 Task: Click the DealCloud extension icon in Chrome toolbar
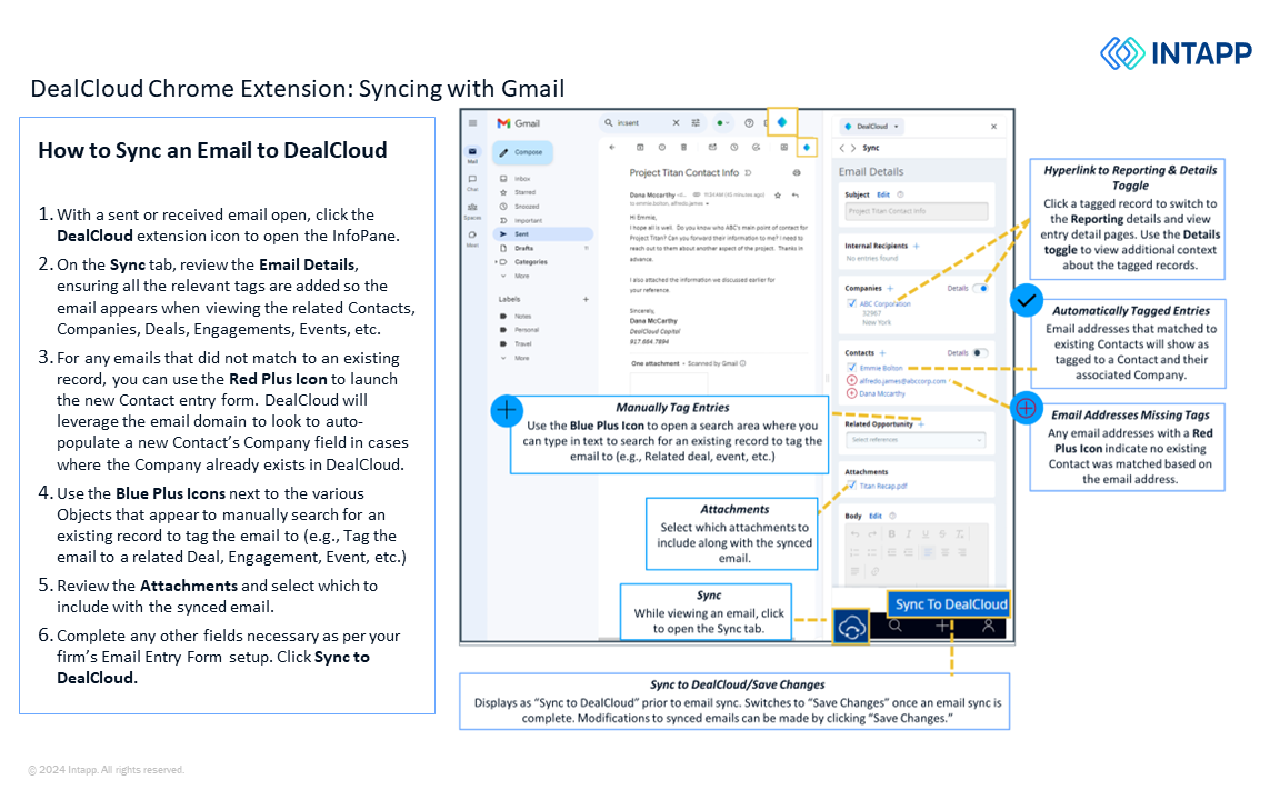click(782, 122)
